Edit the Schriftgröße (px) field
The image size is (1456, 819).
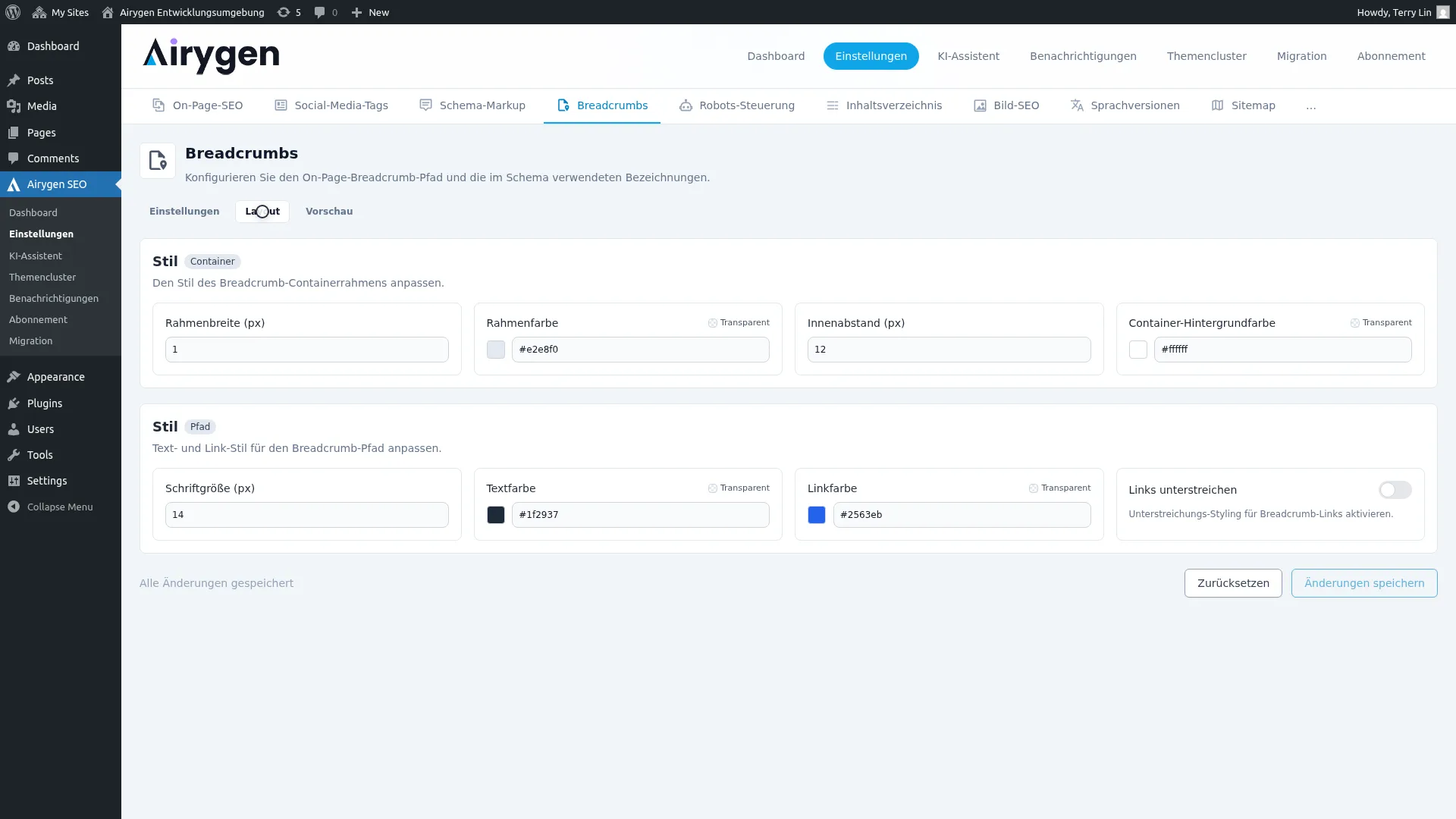click(307, 515)
